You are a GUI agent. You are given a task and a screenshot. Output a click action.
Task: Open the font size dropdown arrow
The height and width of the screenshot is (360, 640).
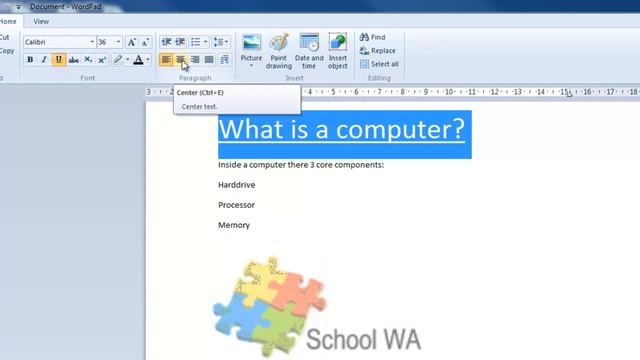(x=118, y=42)
